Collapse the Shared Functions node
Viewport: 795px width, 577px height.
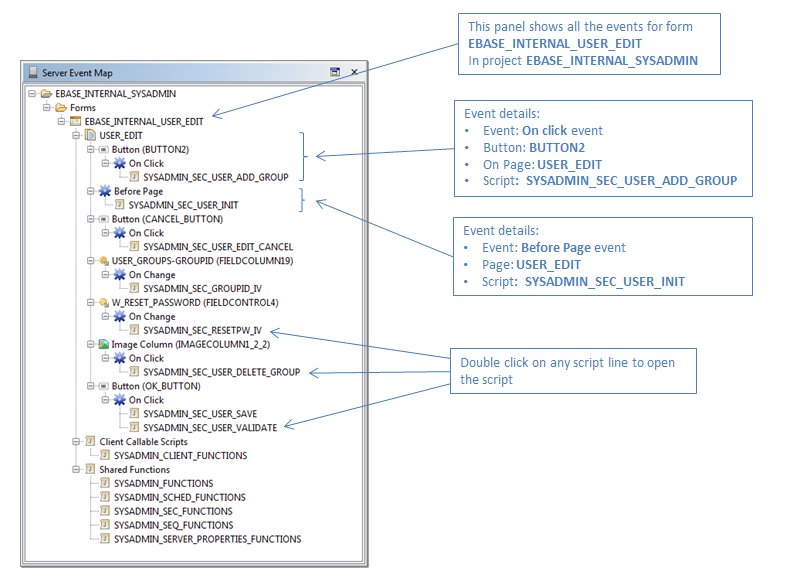tap(75, 469)
